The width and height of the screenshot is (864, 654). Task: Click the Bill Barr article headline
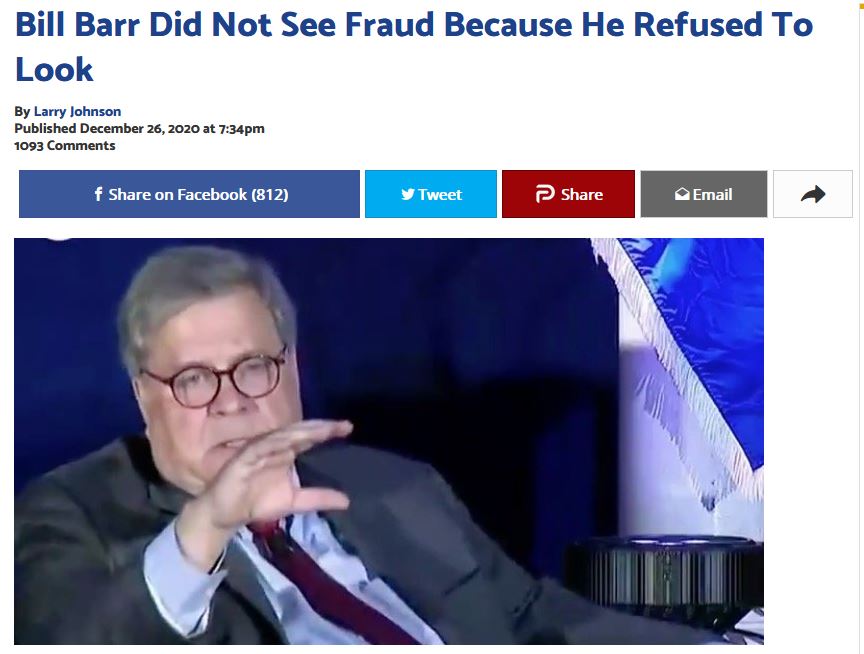pos(414,47)
